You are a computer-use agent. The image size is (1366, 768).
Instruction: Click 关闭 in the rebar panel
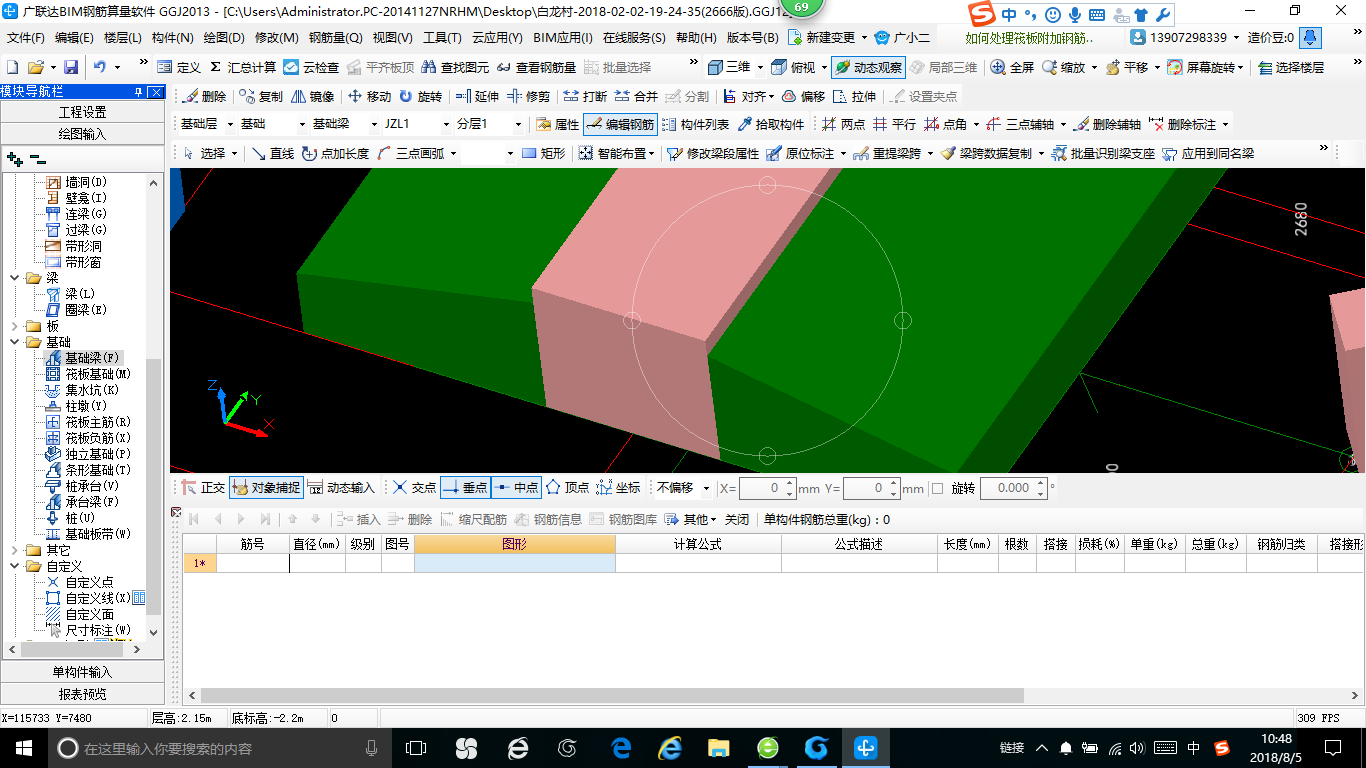(737, 519)
